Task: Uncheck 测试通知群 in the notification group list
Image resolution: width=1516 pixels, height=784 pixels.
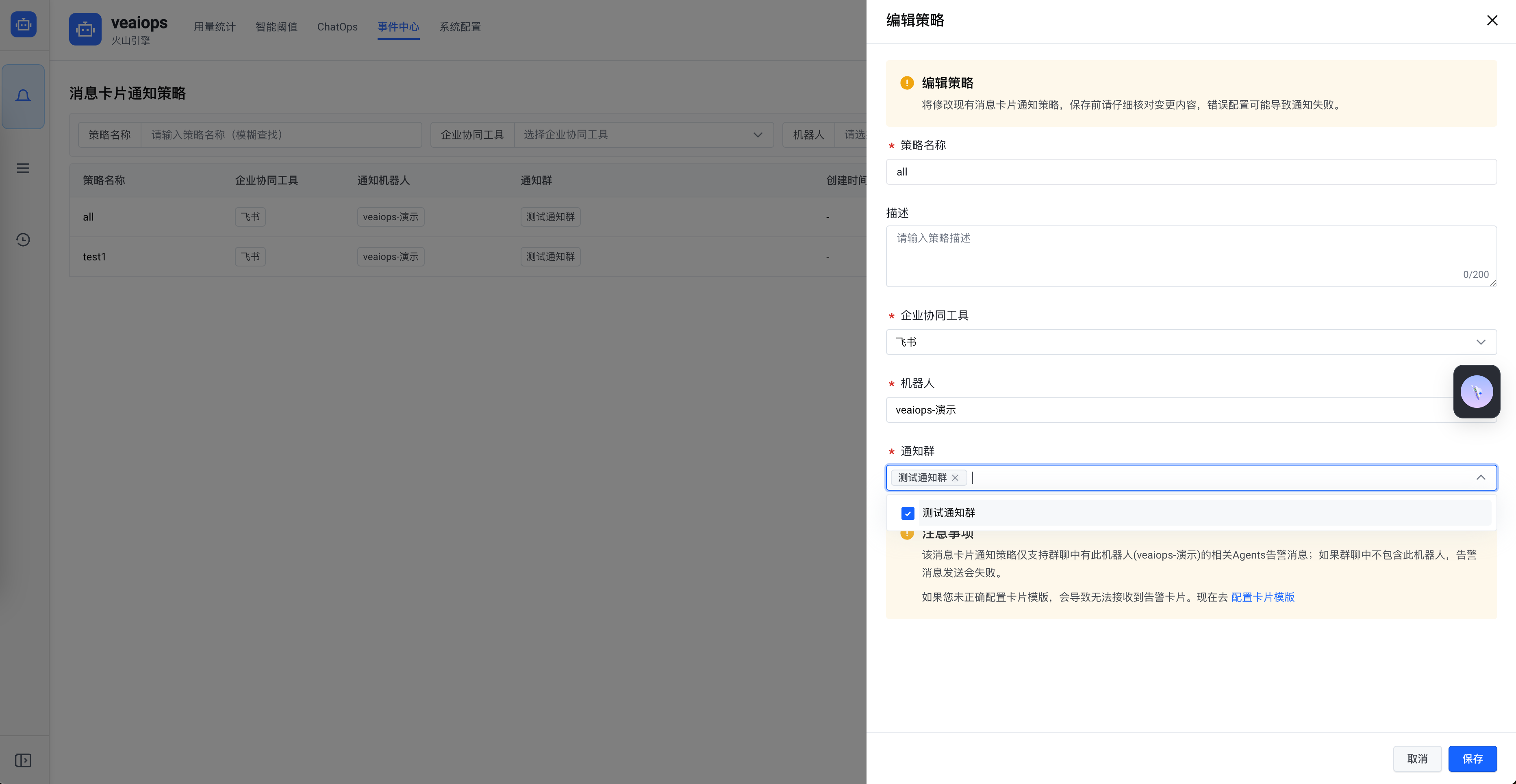Action: (907, 513)
